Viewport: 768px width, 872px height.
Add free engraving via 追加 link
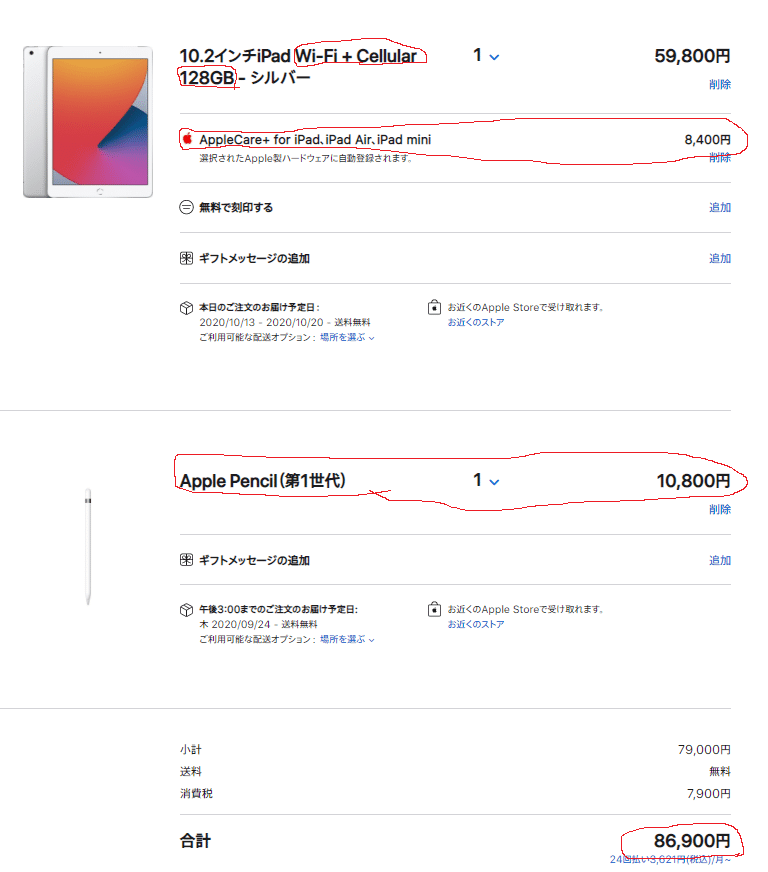719,208
